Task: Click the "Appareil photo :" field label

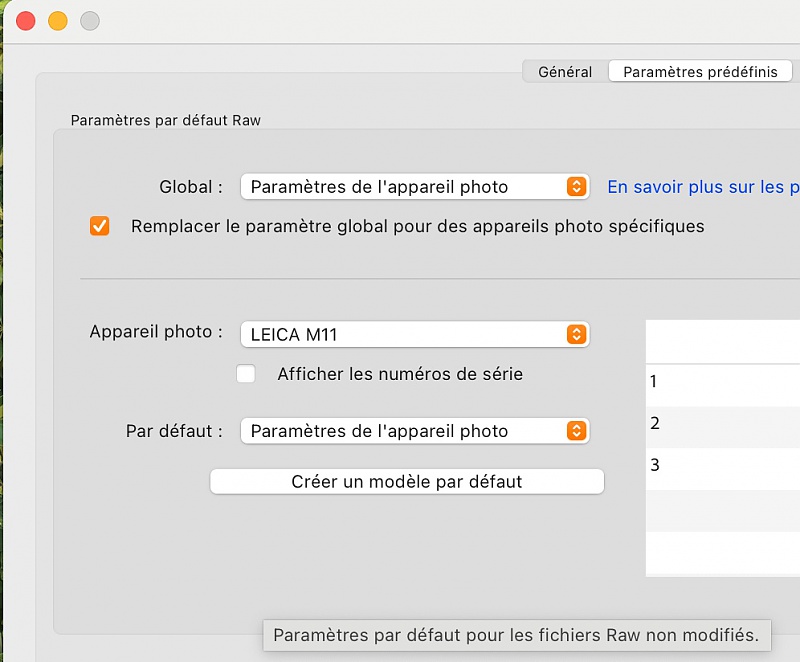Action: click(x=156, y=332)
